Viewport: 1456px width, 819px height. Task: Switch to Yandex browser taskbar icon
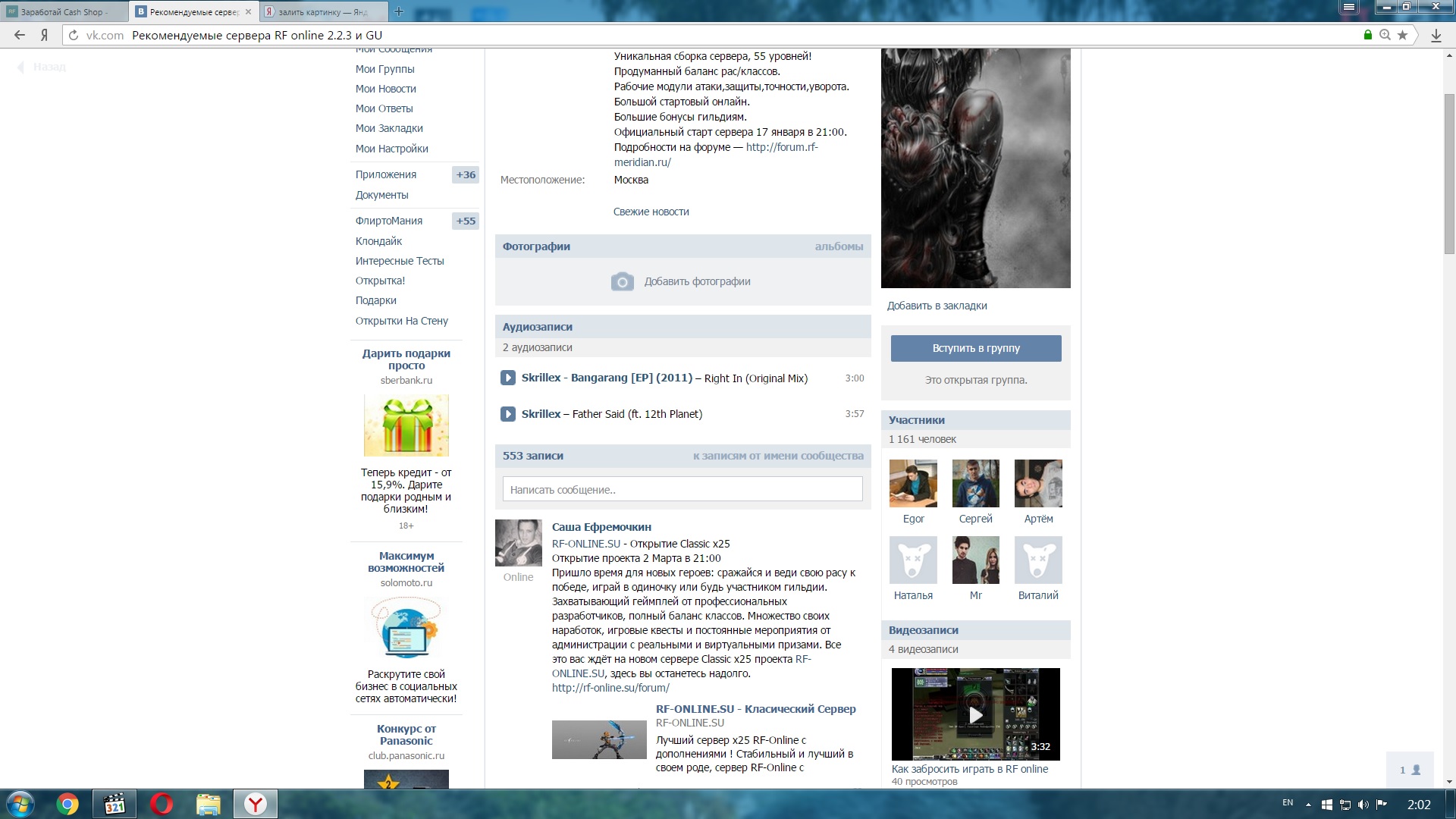[256, 805]
